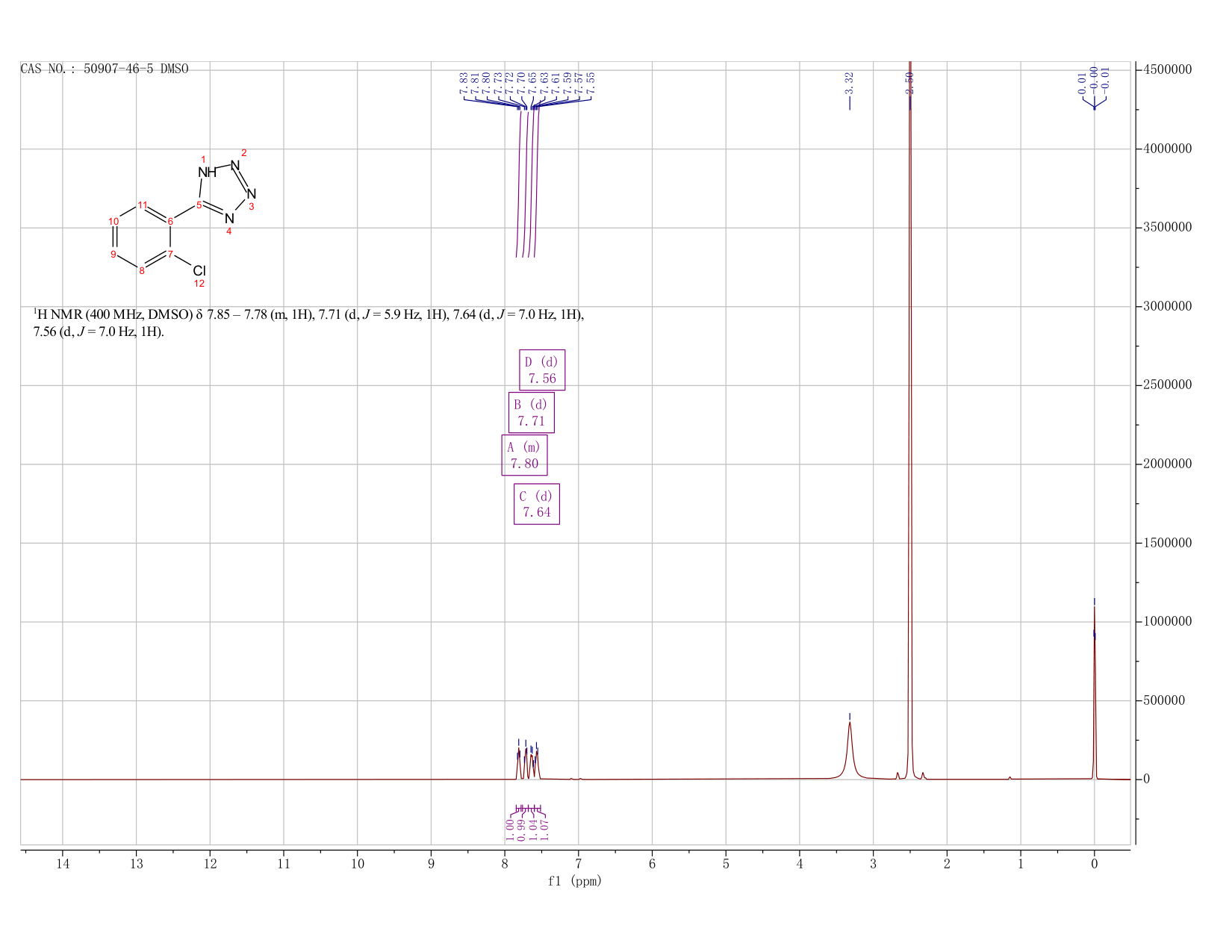The width and height of the screenshot is (1232, 952).
Task: Click the integral value 1.07
Action: click(544, 830)
